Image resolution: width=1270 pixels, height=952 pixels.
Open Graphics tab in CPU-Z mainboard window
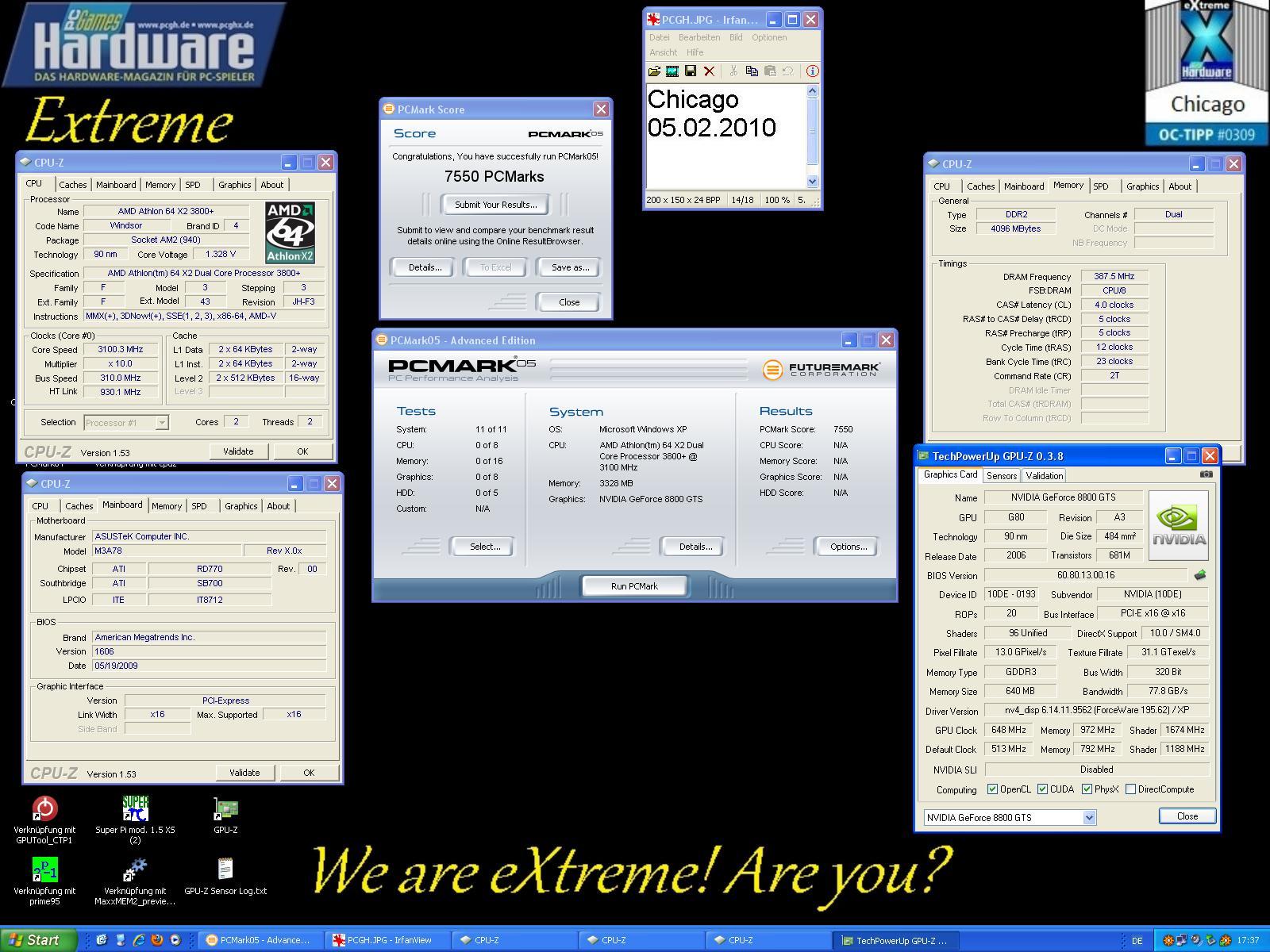(x=241, y=506)
